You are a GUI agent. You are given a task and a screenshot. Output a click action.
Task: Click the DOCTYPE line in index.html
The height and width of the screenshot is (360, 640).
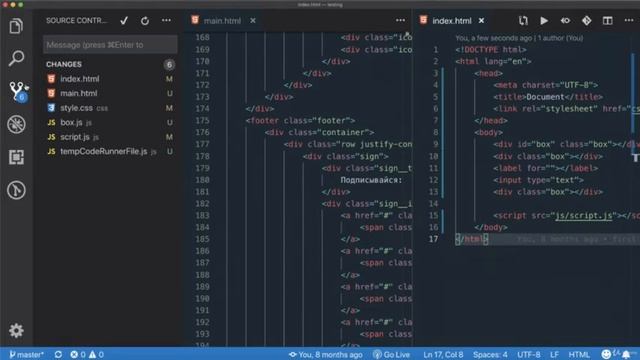point(491,50)
